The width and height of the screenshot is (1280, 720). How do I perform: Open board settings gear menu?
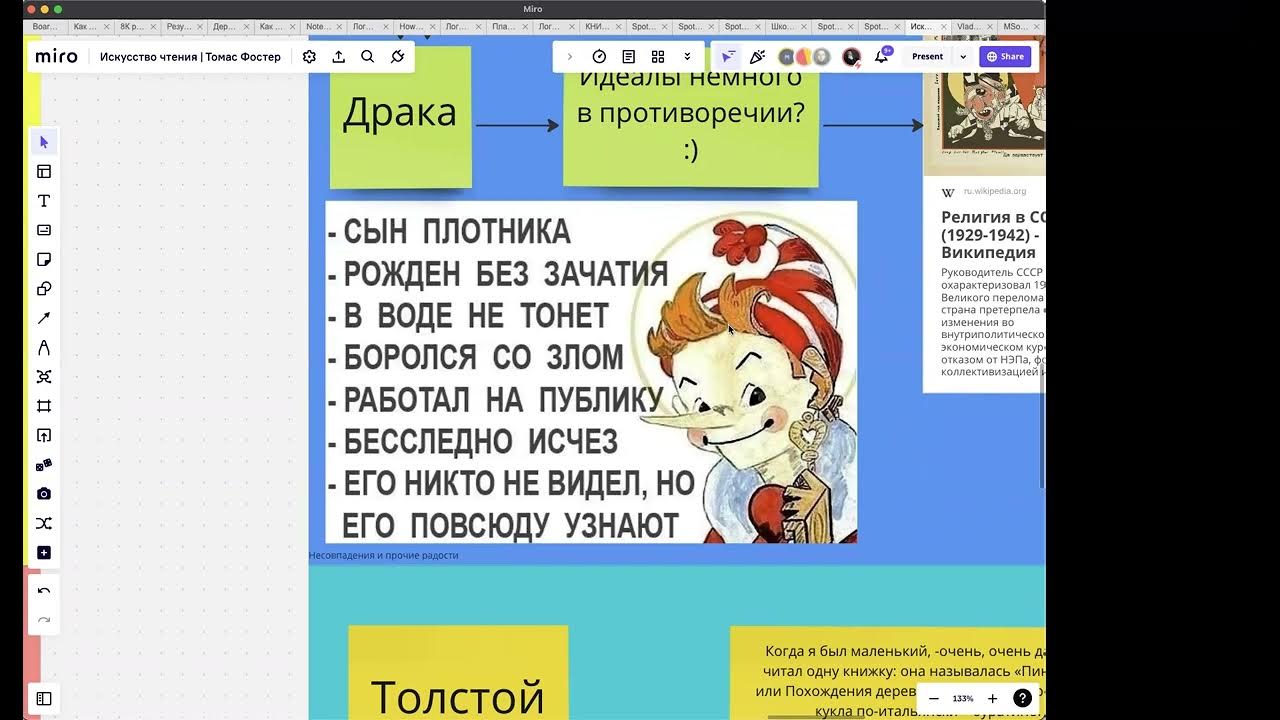310,57
